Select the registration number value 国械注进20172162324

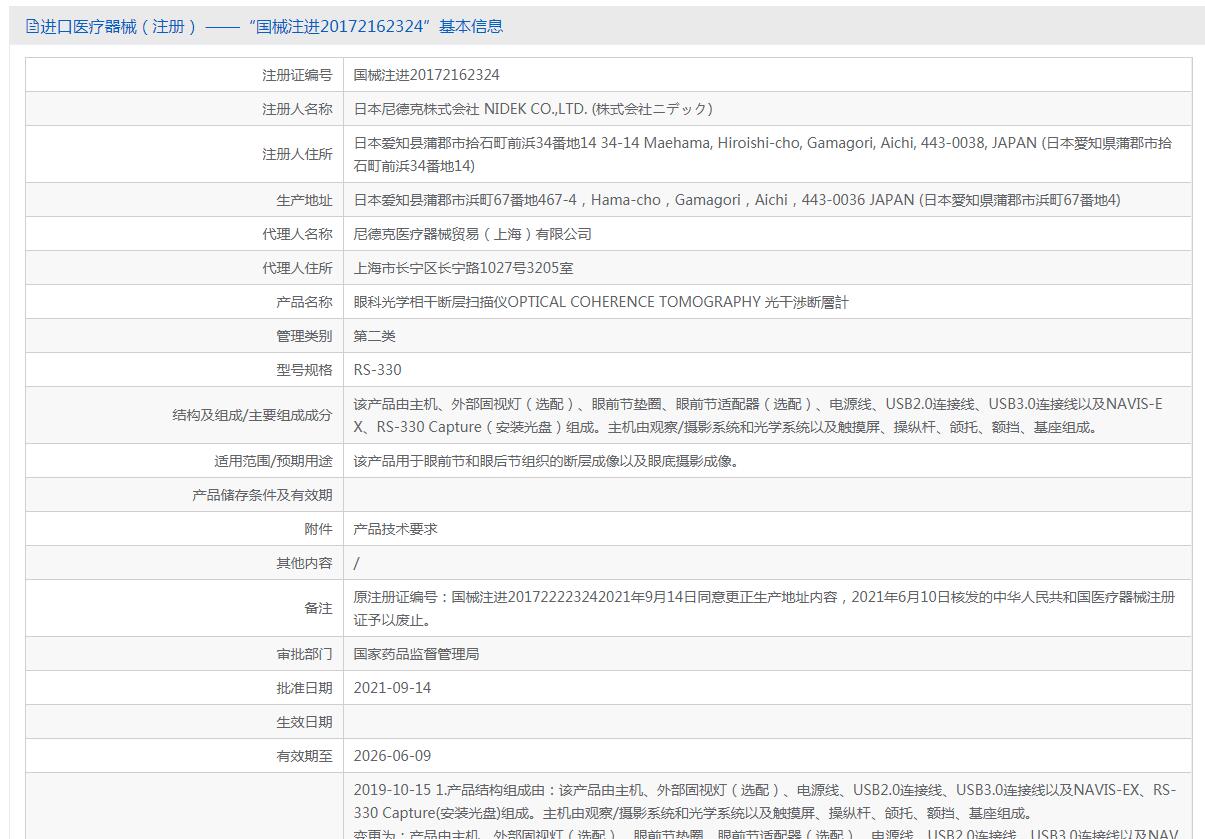click(x=426, y=75)
